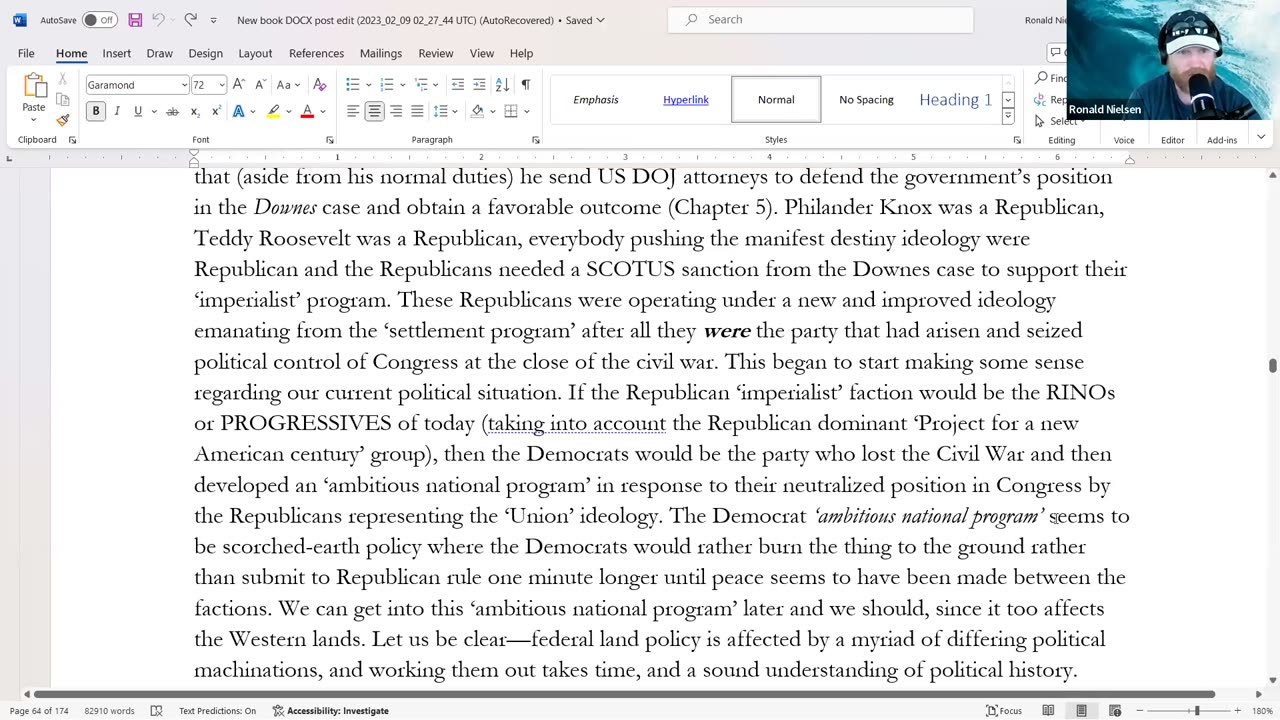Switch to the References tab
1280x720 pixels.
[x=316, y=53]
